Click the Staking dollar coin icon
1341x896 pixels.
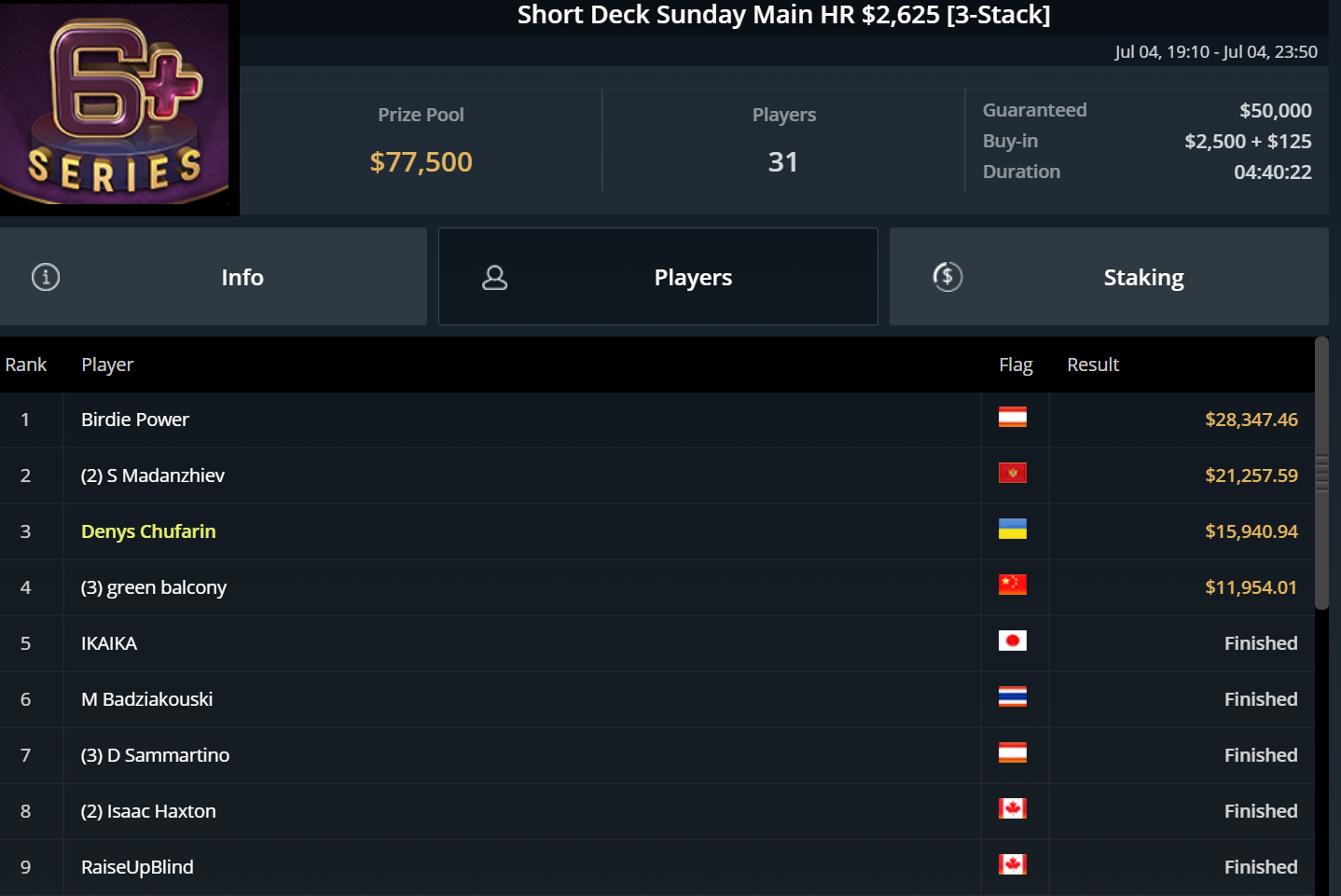pos(947,277)
